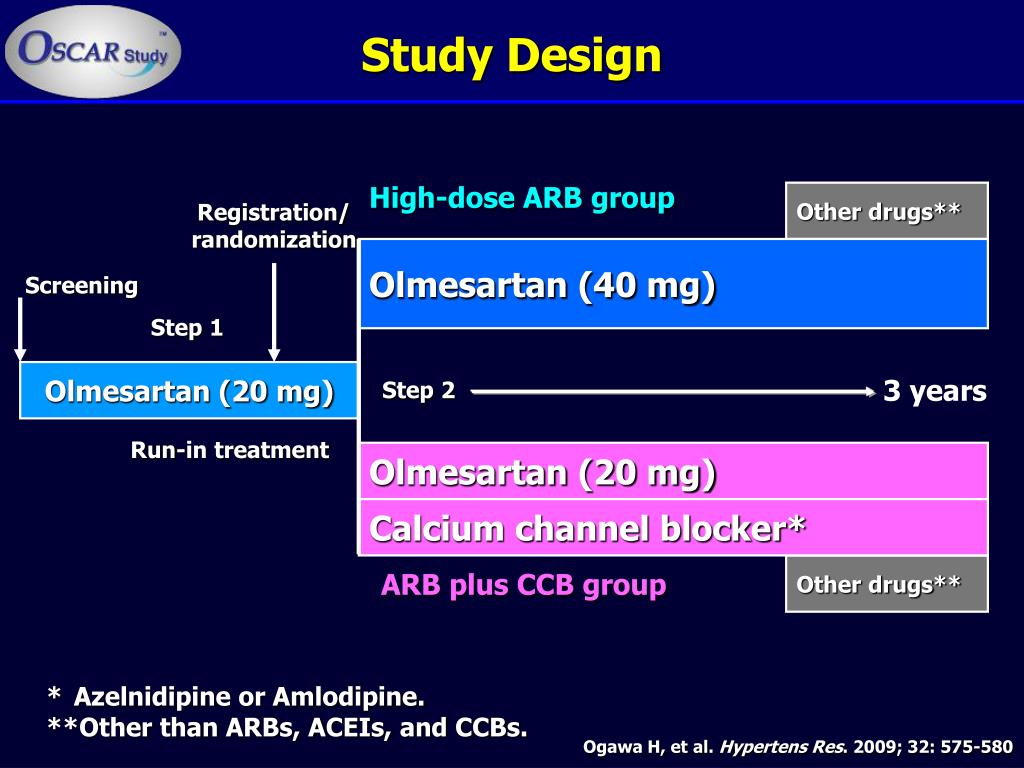This screenshot has height=768, width=1024.
Task: Click the Azelnidipine or Amlodipine footnote
Action: tap(236, 697)
